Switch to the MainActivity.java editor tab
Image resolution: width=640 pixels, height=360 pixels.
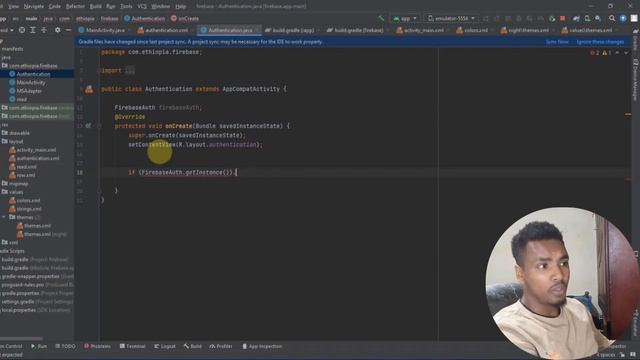(102, 30)
